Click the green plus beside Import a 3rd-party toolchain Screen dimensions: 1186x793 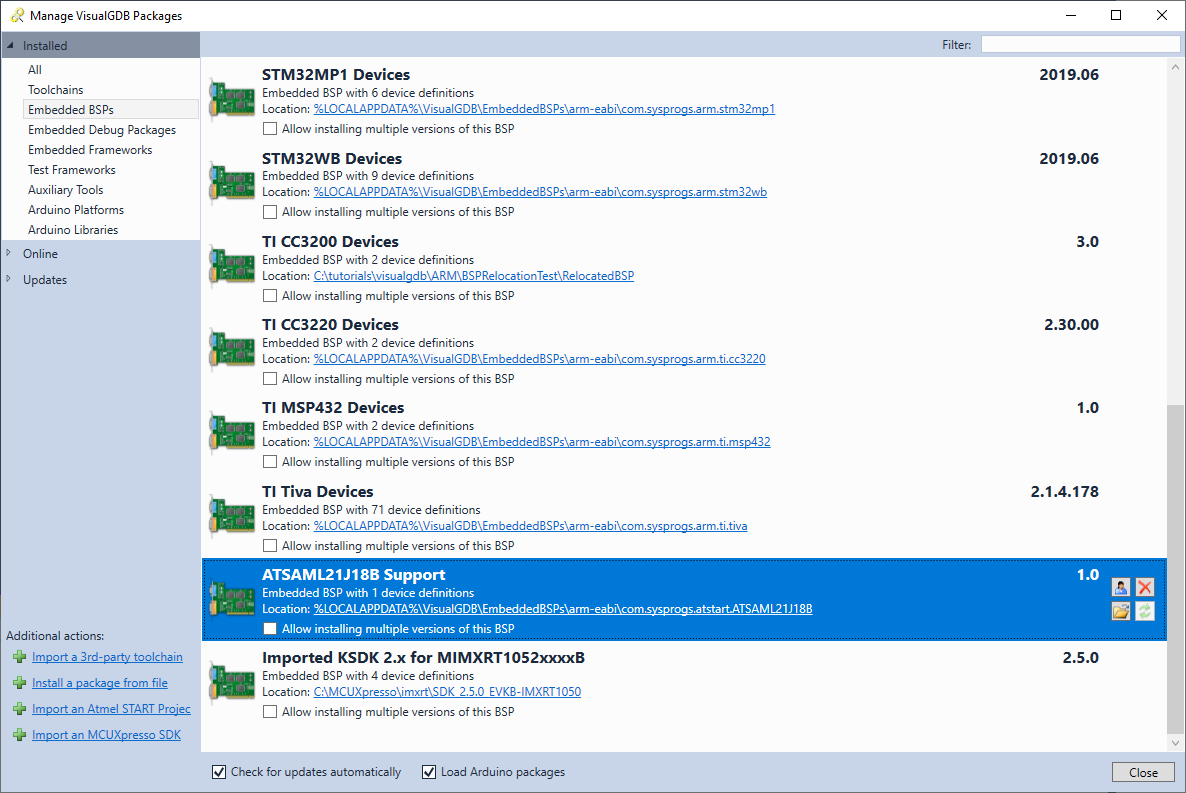point(20,658)
